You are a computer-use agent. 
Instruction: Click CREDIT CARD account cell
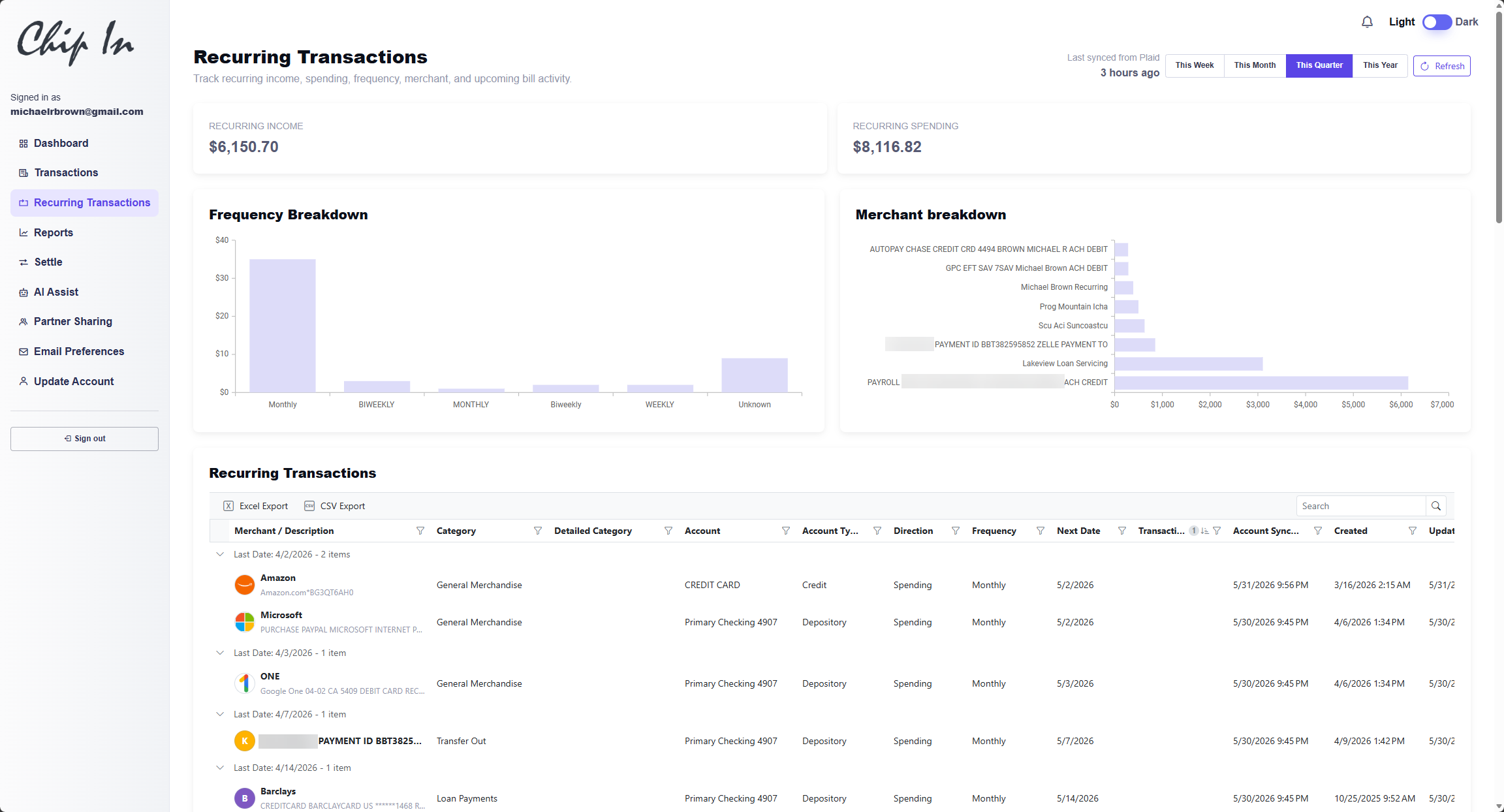(712, 585)
